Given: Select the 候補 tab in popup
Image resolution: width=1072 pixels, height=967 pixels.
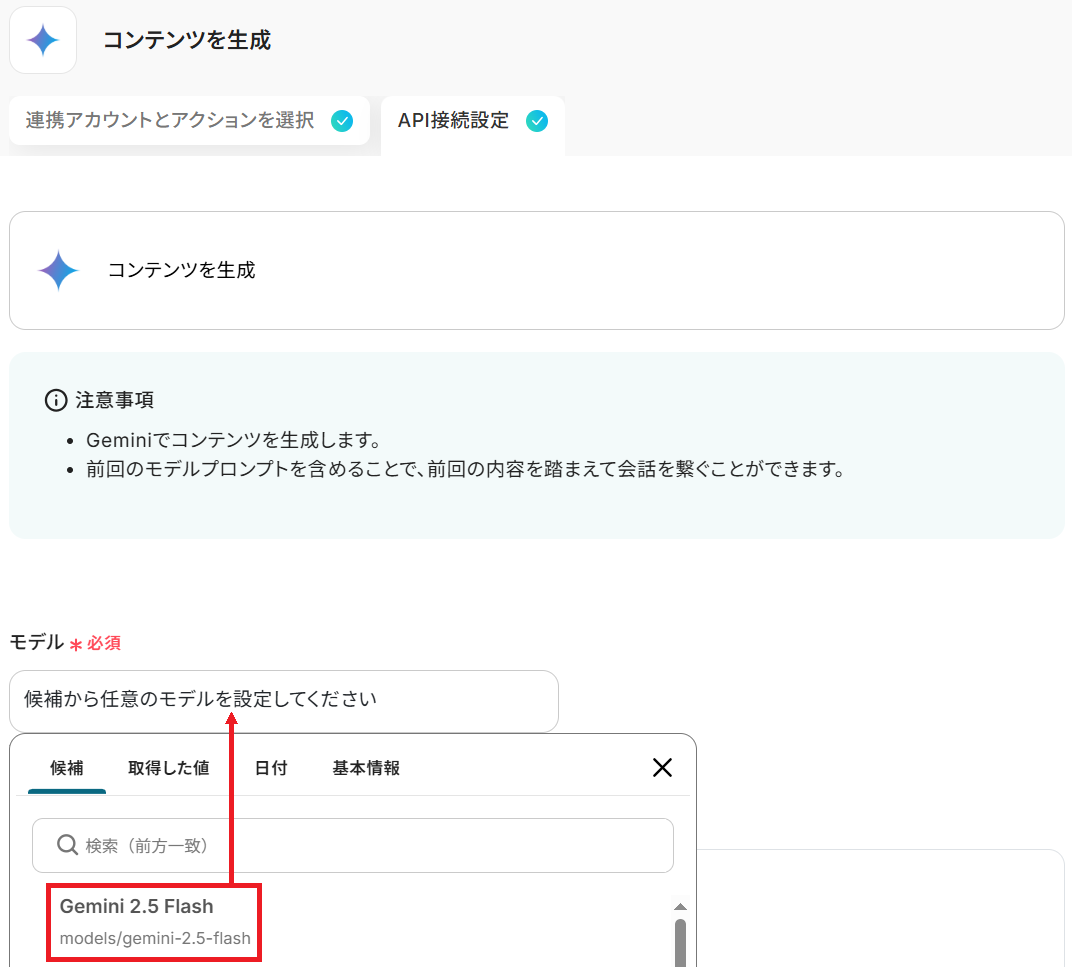Looking at the screenshot, I should click(67, 768).
